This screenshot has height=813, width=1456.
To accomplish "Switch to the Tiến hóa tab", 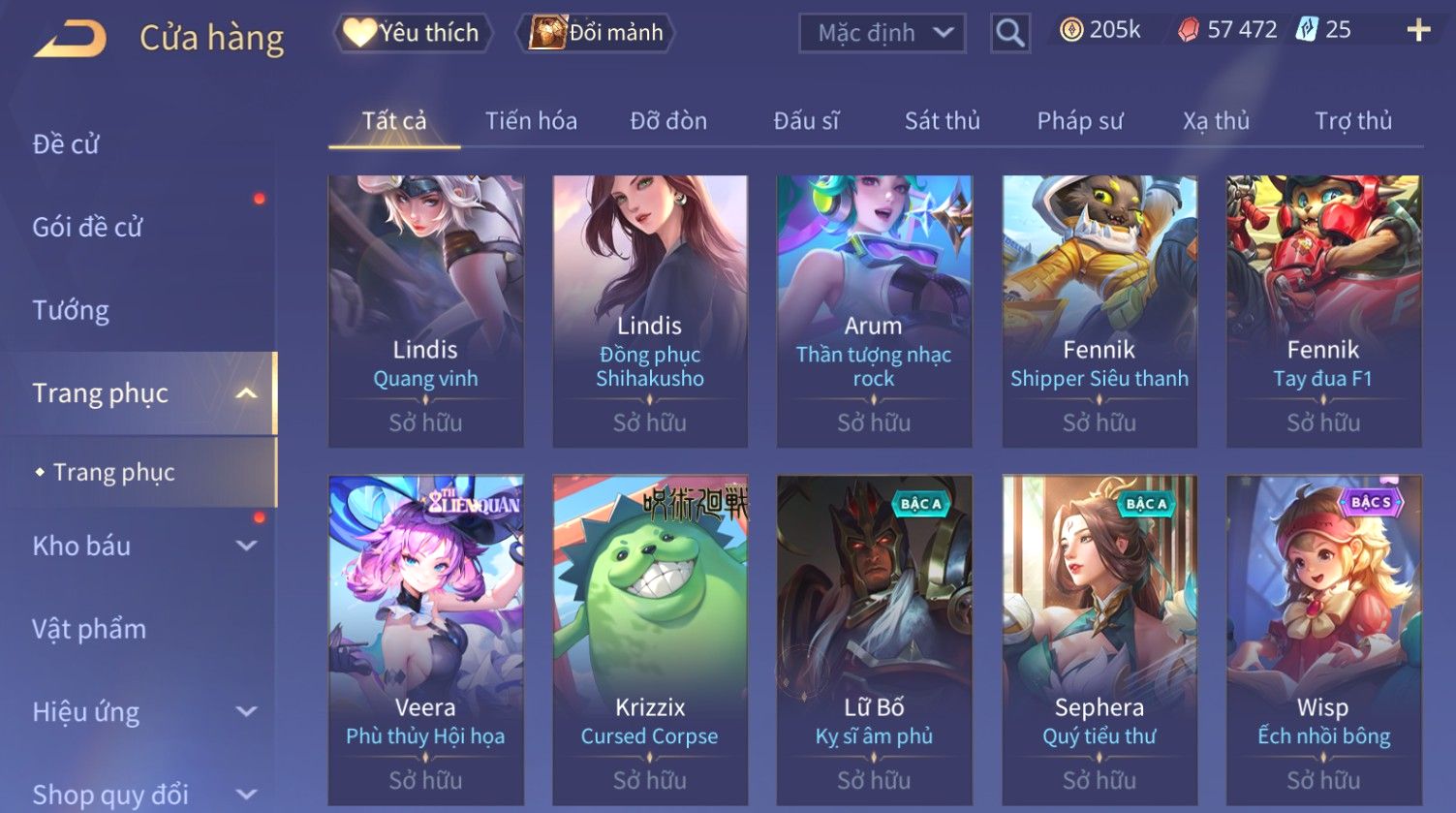I will (531, 121).
